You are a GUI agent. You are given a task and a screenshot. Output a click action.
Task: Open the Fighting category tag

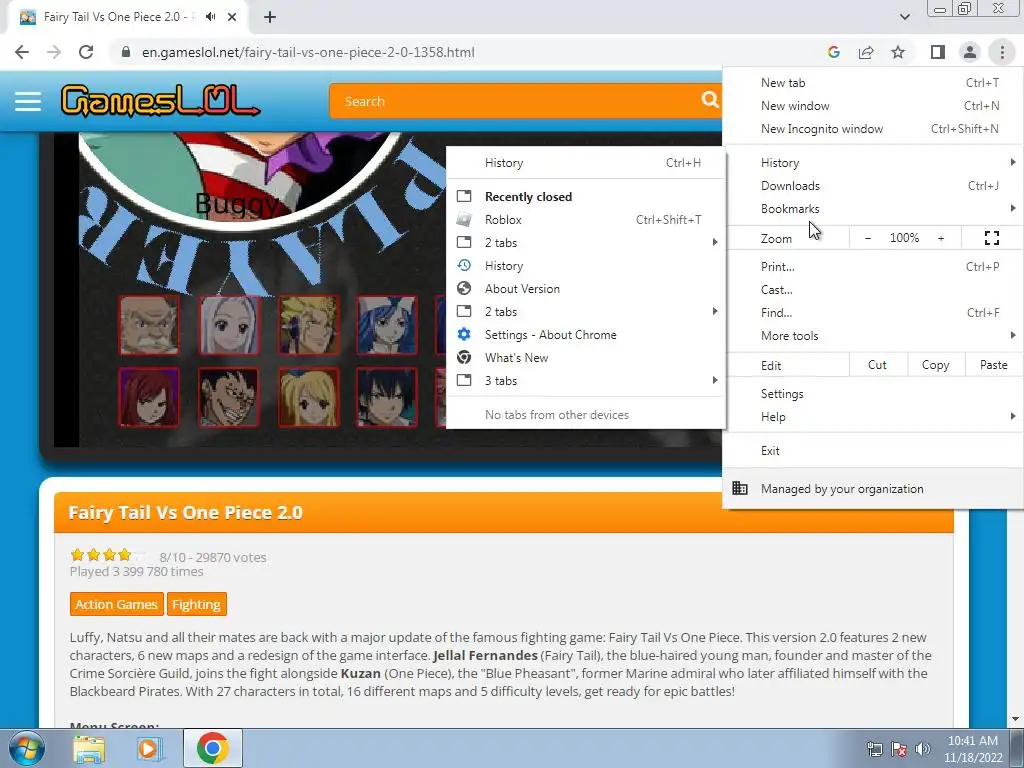pyautogui.click(x=197, y=604)
